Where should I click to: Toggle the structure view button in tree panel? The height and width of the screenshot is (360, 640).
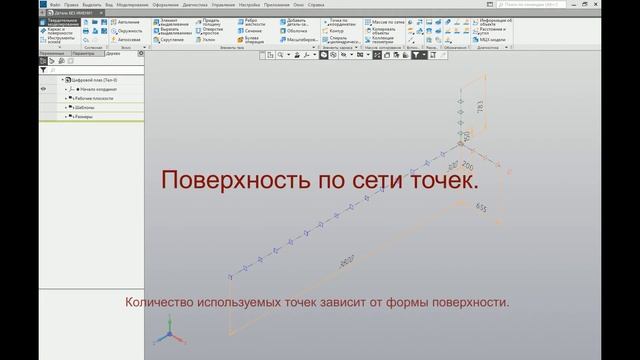coord(43,61)
